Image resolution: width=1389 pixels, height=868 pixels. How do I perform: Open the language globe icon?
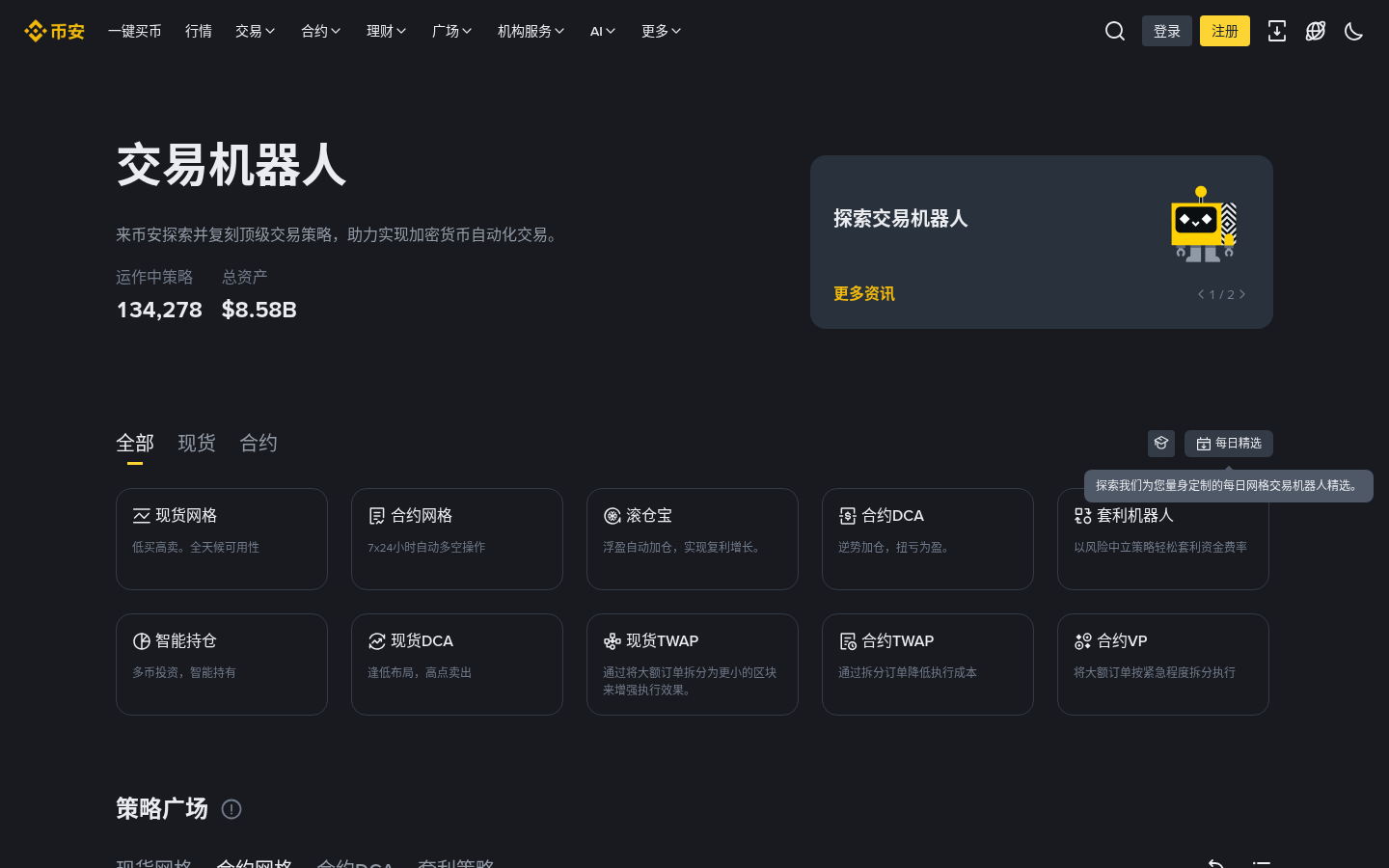pos(1316,31)
